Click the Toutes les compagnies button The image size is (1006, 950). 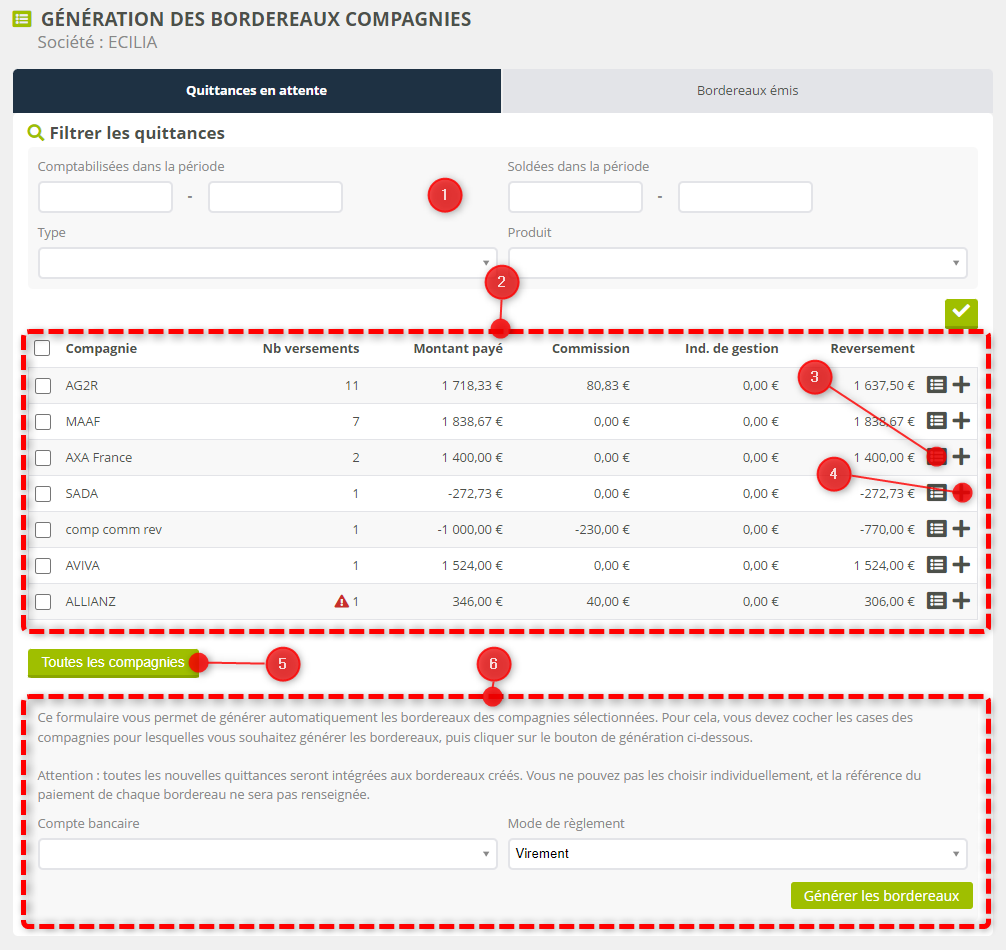(x=113, y=662)
